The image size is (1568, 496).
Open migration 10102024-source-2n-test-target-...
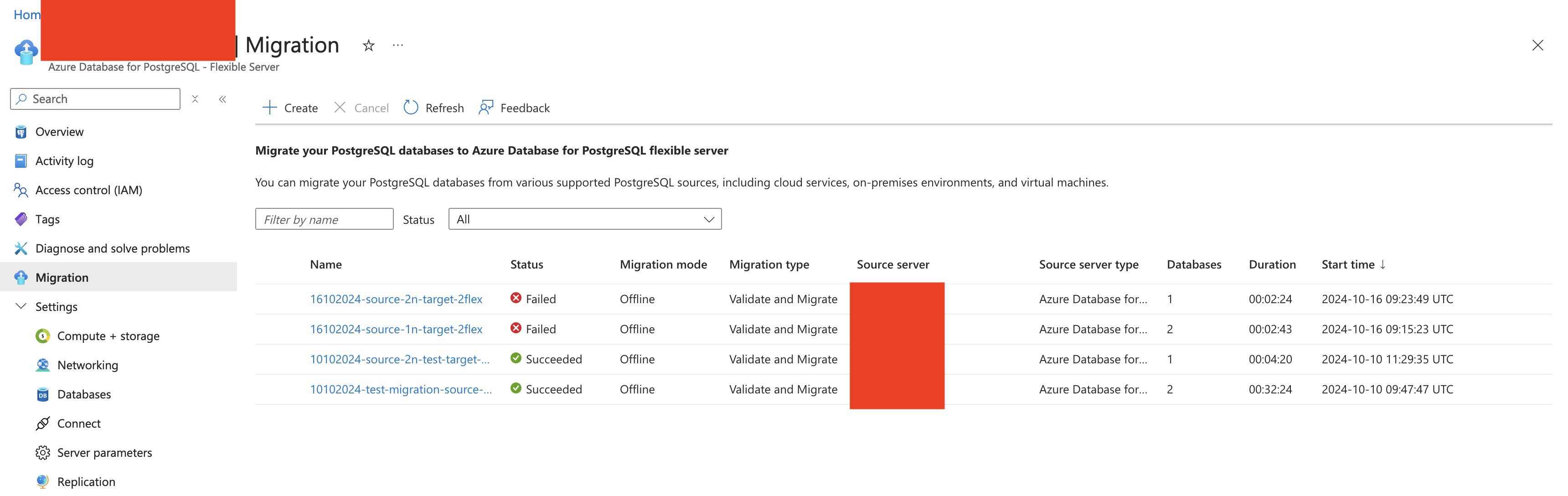[x=399, y=359]
